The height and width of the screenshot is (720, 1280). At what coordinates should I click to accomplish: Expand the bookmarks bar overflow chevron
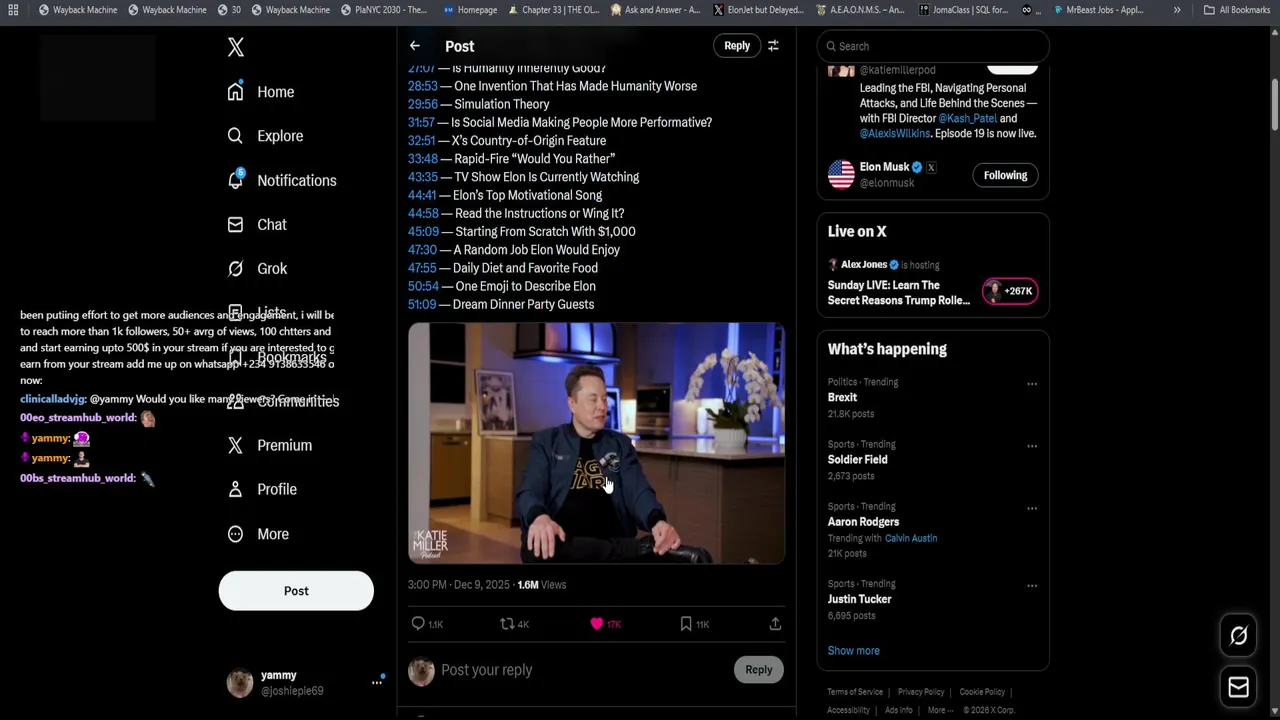tap(1177, 10)
